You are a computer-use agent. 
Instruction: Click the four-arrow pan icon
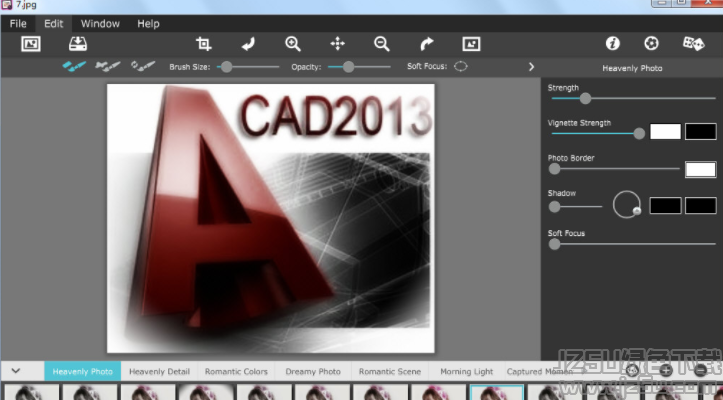click(x=338, y=44)
